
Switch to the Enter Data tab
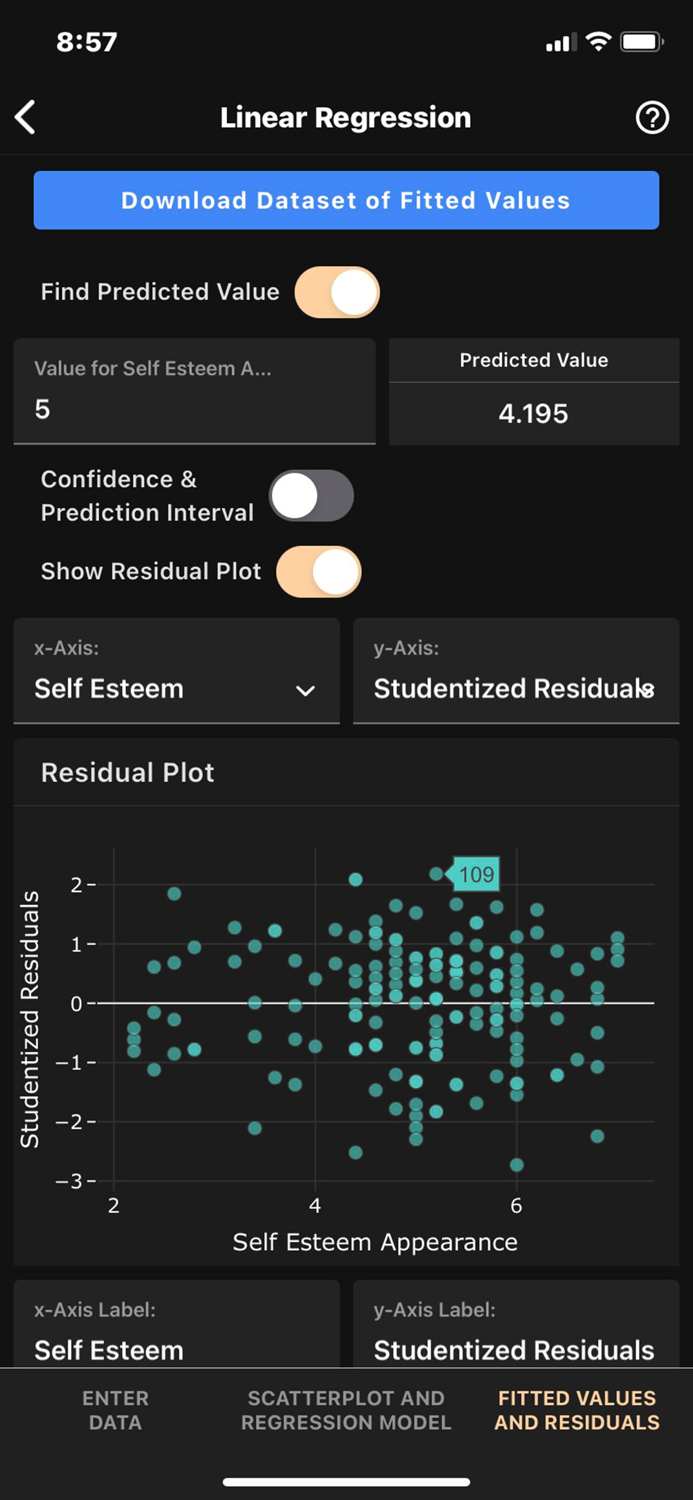[x=115, y=1409]
